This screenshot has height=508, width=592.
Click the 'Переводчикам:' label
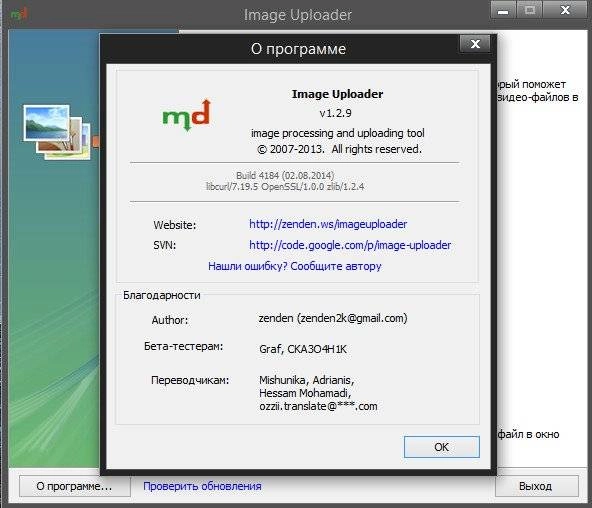pos(190,380)
